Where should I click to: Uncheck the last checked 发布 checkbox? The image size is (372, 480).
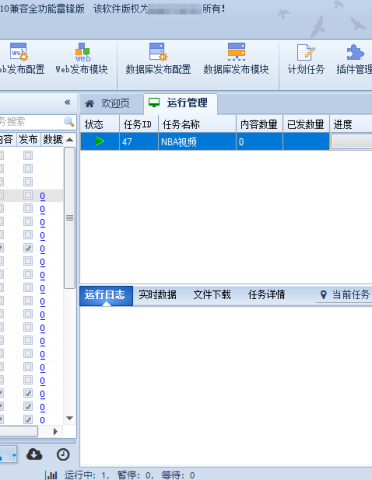(28, 419)
